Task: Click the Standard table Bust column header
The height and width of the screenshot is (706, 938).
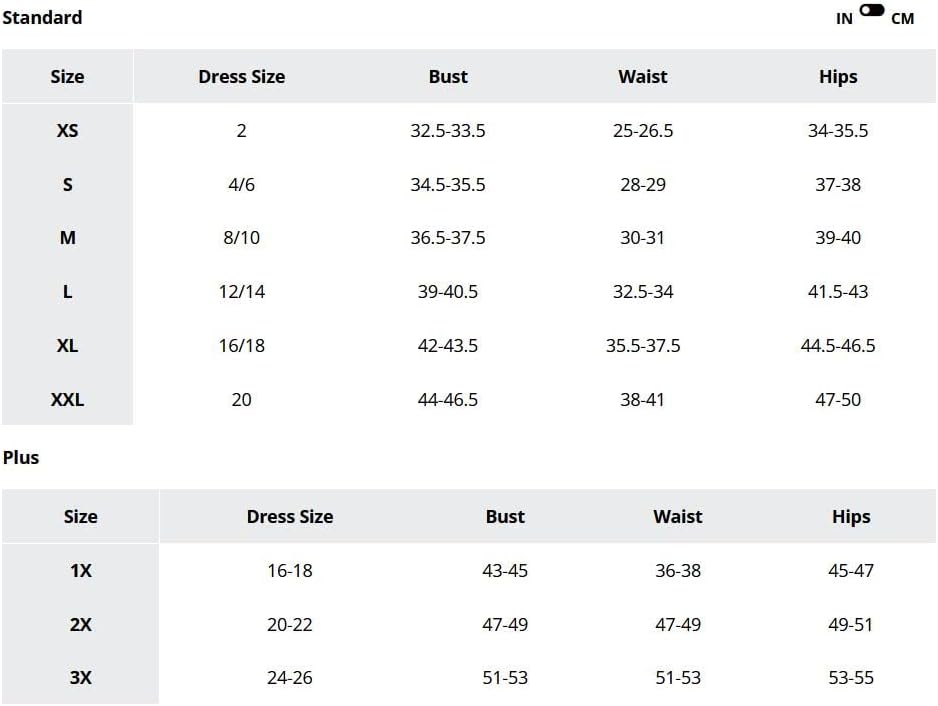Action: tap(448, 77)
